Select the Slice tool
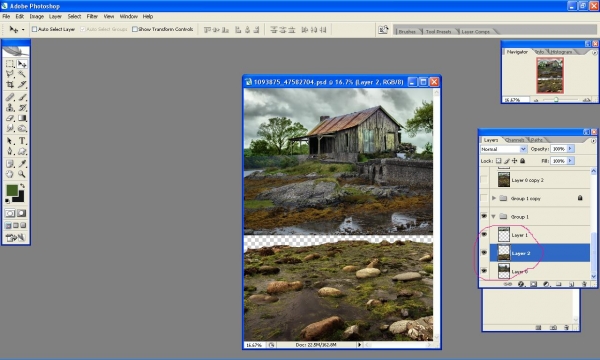This screenshot has width=600, height=360. pos(22,84)
